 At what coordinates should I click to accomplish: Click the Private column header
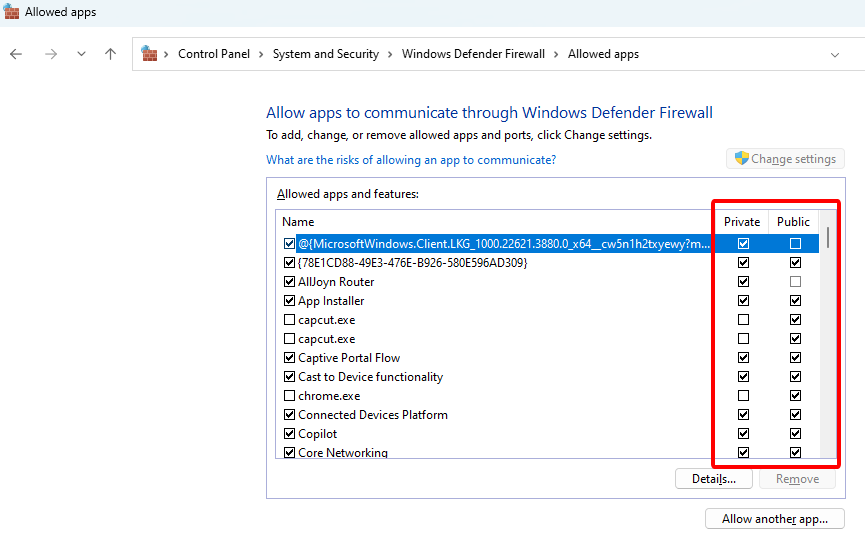click(741, 222)
